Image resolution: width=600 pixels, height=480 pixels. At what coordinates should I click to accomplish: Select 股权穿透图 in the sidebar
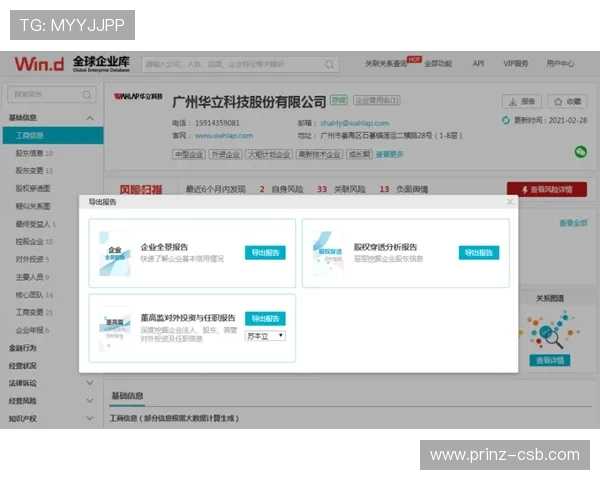pos(33,188)
